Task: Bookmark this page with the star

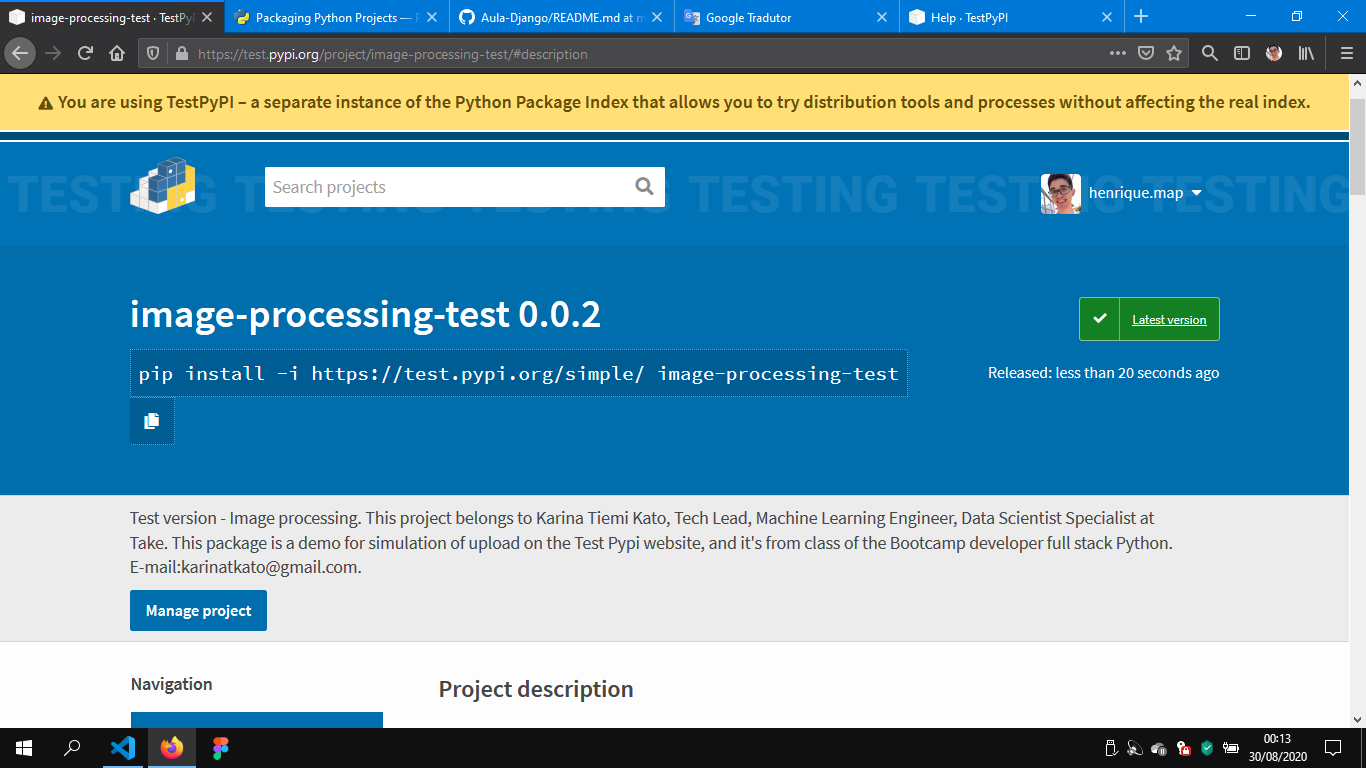Action: 1174,54
